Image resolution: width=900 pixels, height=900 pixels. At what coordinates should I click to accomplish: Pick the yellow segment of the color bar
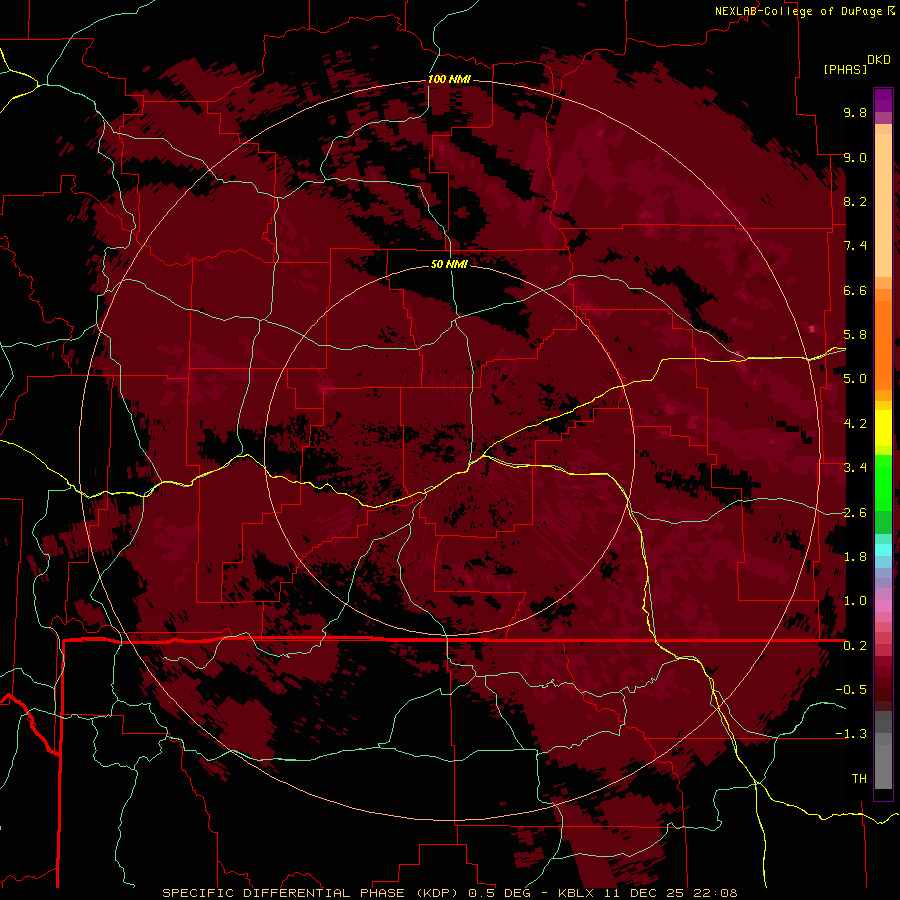tap(883, 428)
